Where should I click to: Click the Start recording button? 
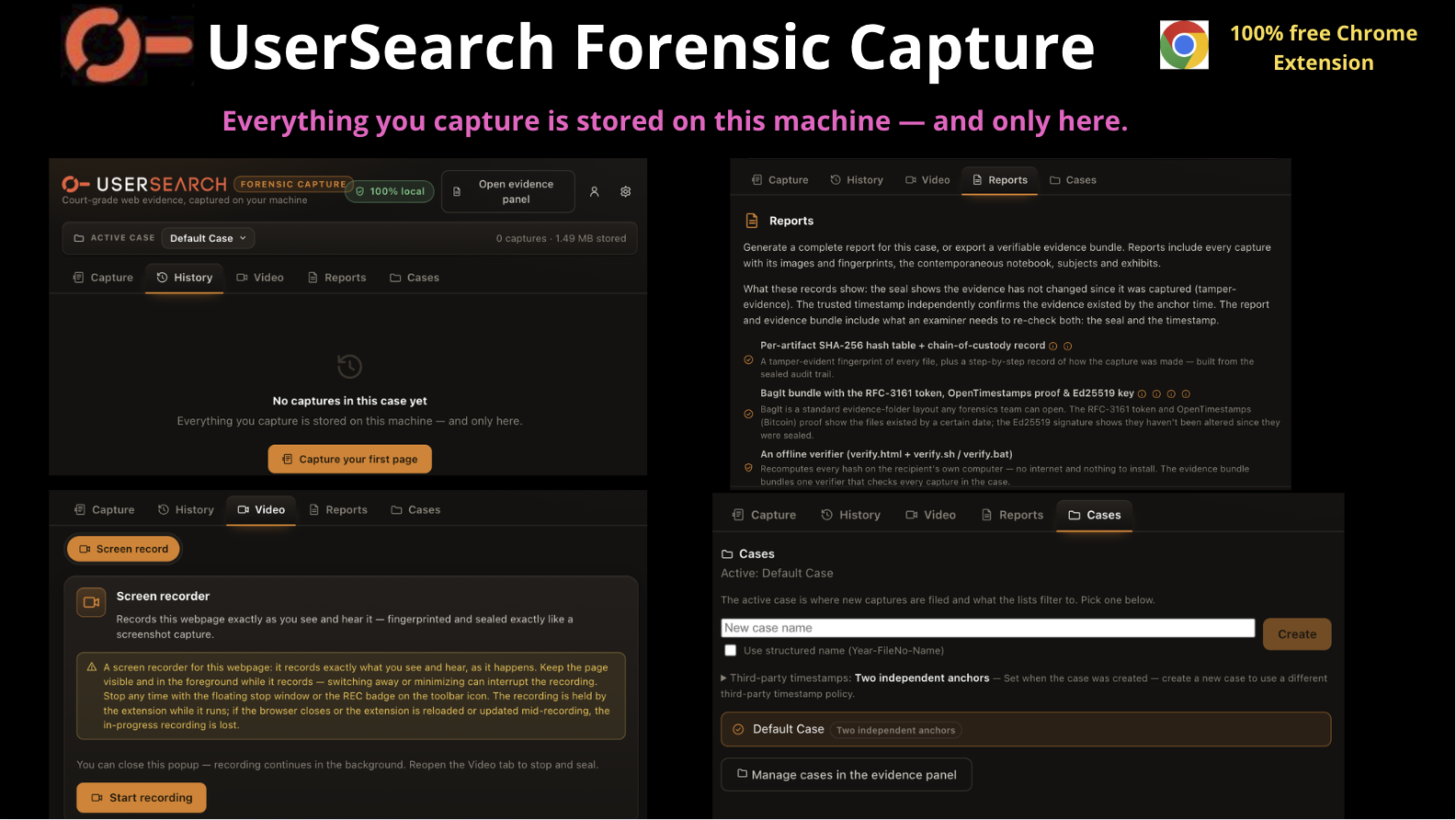tap(142, 798)
